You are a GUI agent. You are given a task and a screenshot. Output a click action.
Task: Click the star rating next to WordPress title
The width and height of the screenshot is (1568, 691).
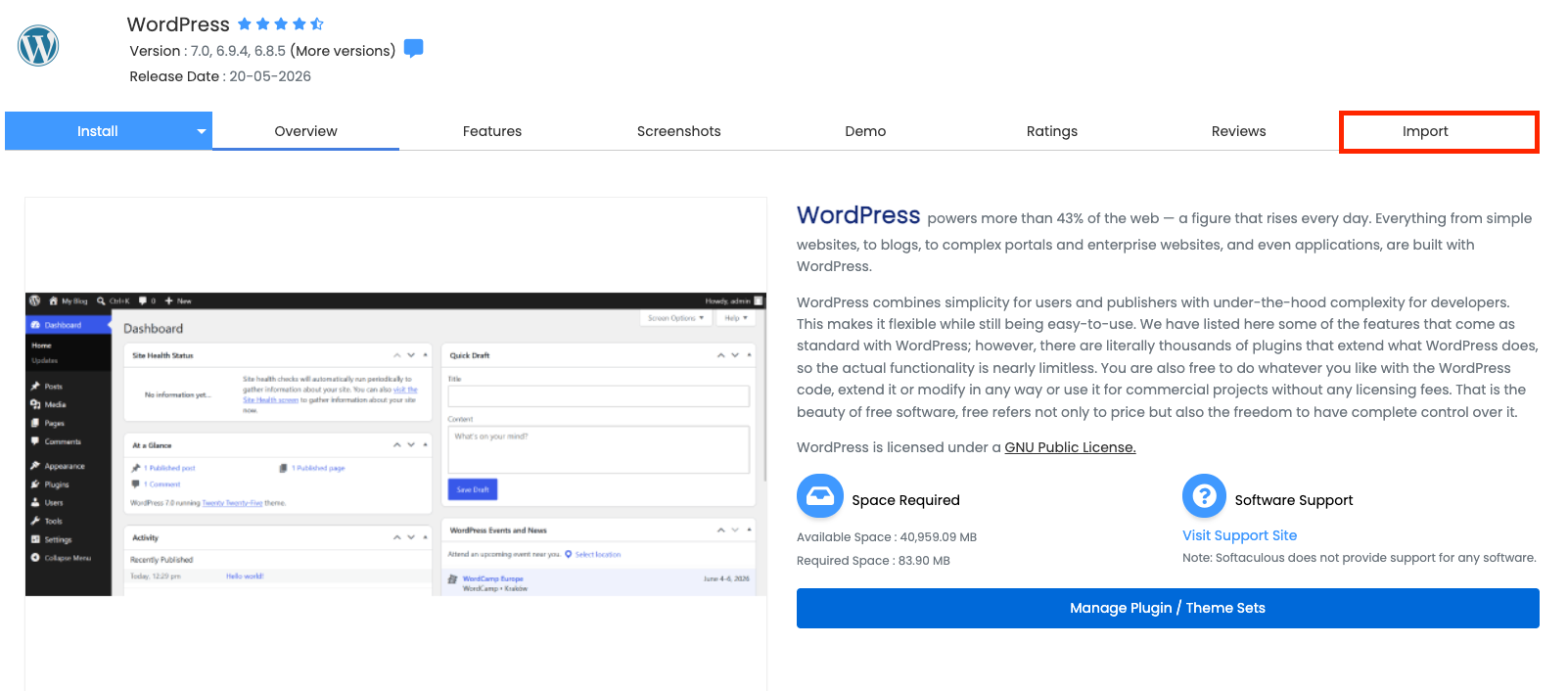281,24
